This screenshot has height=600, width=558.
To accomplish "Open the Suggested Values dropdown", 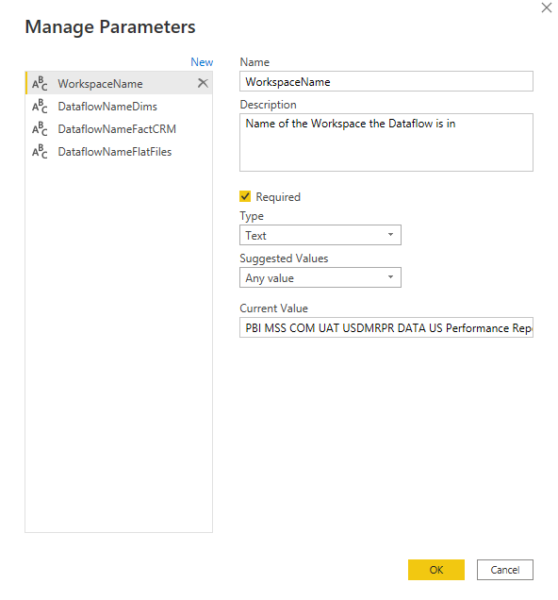I will coord(320,277).
